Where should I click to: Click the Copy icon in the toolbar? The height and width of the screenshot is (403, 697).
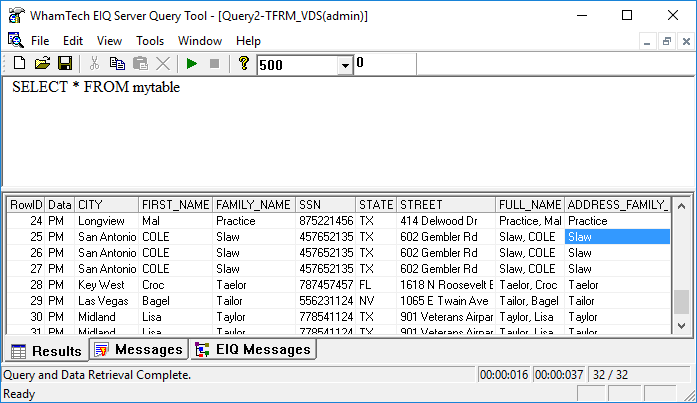click(x=117, y=63)
